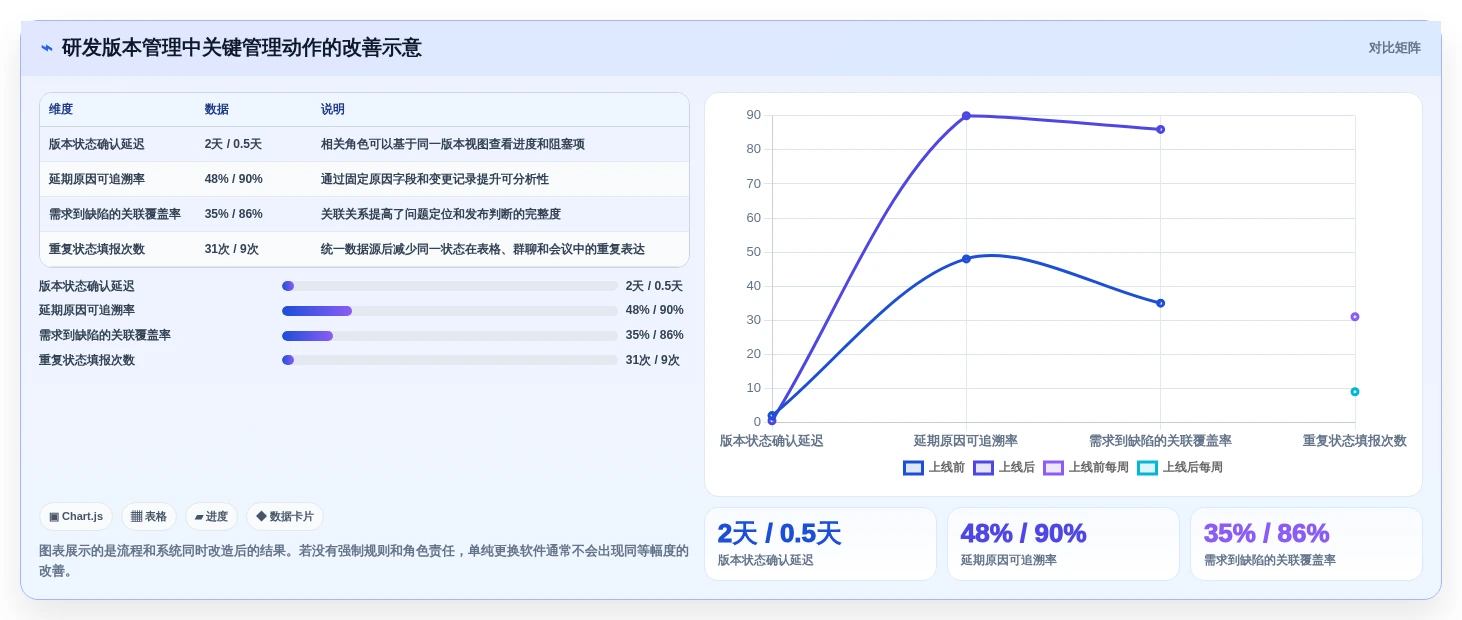Click the 上线后每周 cyan legend box
Image resolution: width=1462 pixels, height=620 pixels.
click(x=1147, y=467)
